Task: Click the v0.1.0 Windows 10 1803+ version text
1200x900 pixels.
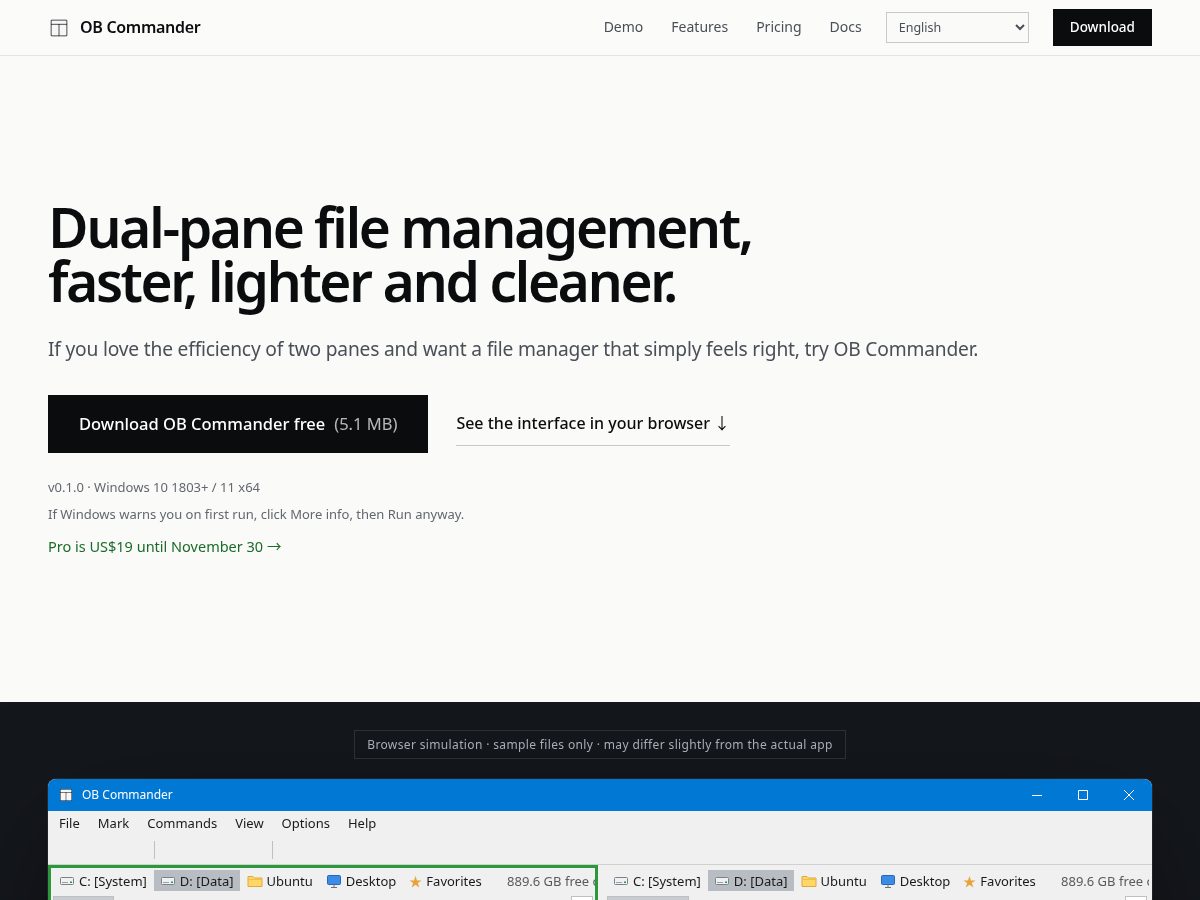Action: click(x=154, y=488)
